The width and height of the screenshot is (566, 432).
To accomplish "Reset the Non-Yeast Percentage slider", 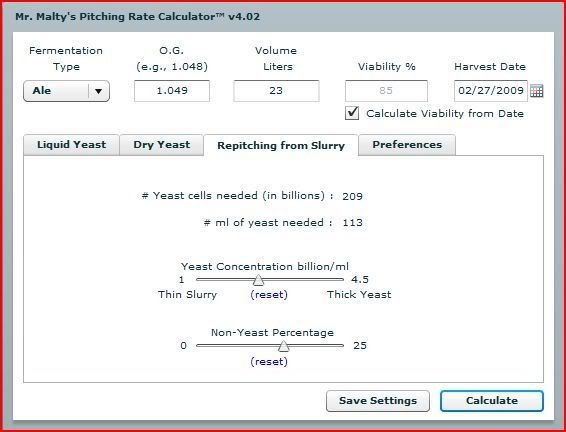I will coord(269,362).
